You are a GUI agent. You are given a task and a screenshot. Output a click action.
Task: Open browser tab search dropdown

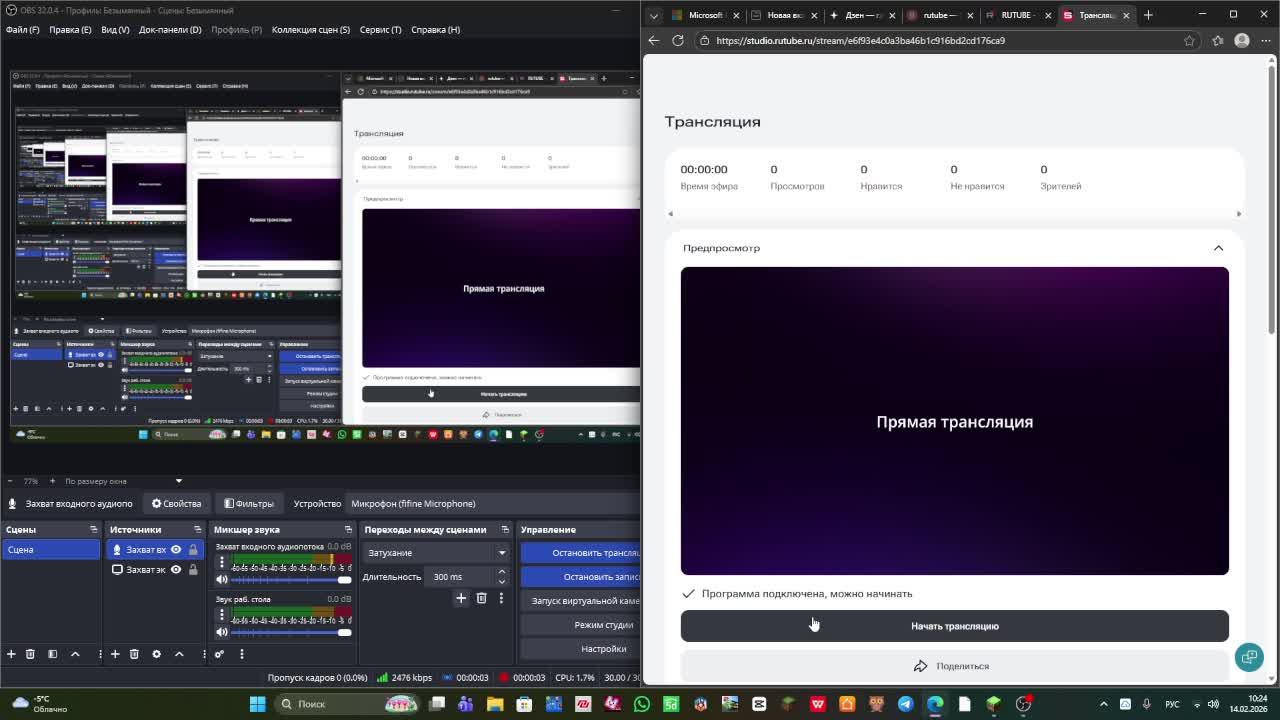click(654, 15)
